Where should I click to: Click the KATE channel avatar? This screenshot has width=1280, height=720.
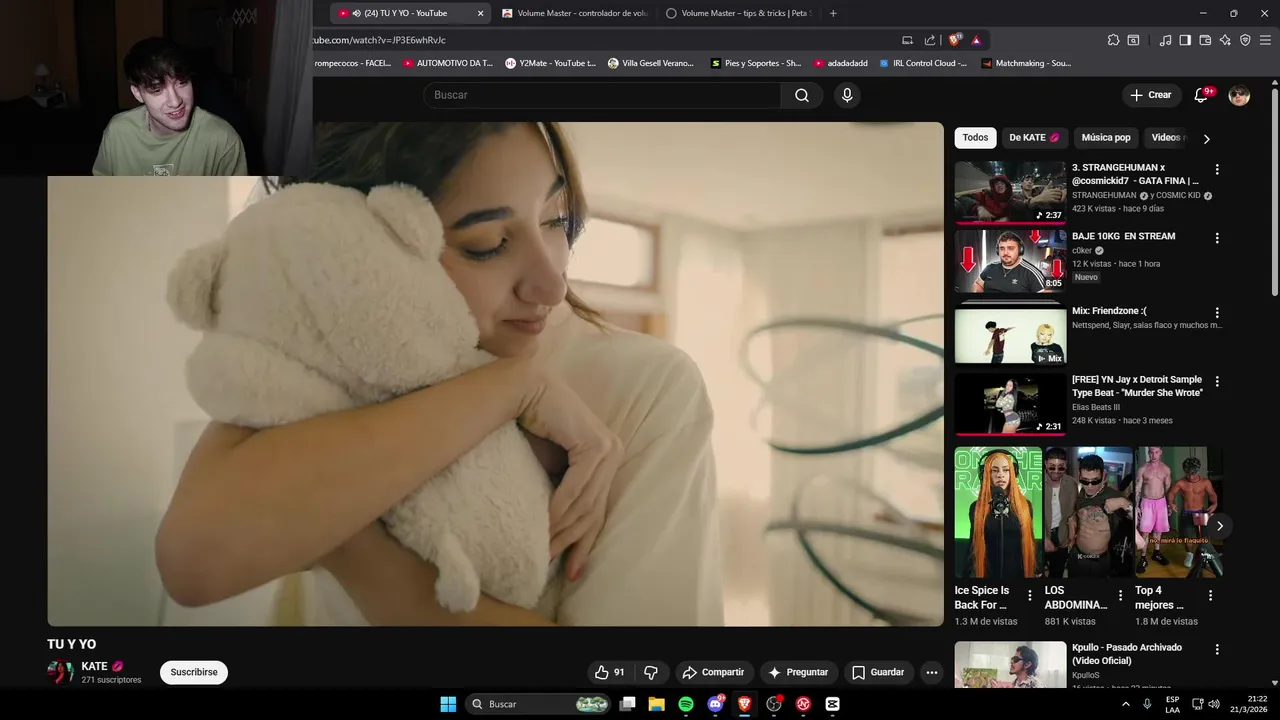click(61, 672)
